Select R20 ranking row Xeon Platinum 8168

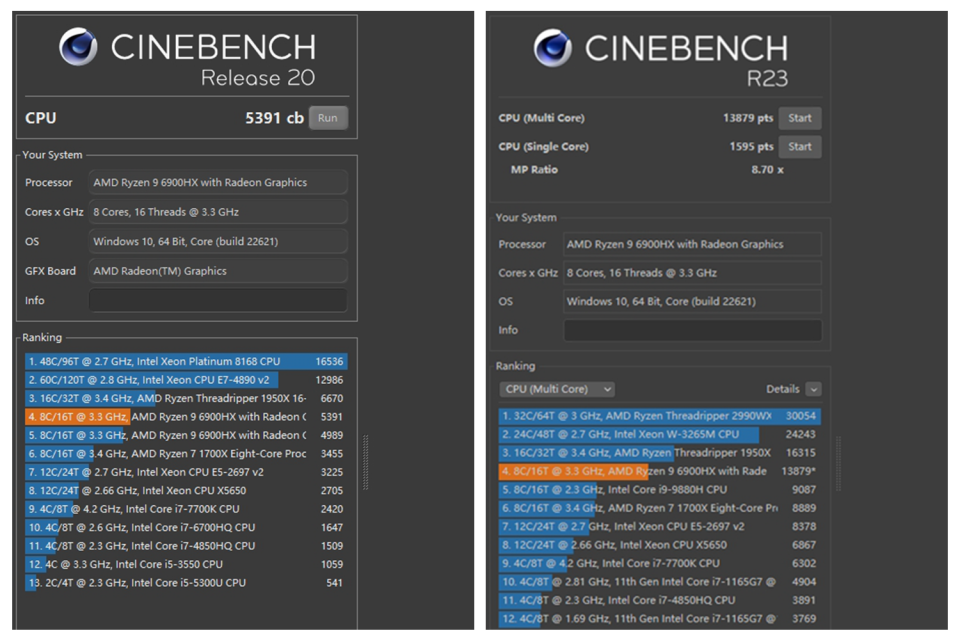(186, 361)
